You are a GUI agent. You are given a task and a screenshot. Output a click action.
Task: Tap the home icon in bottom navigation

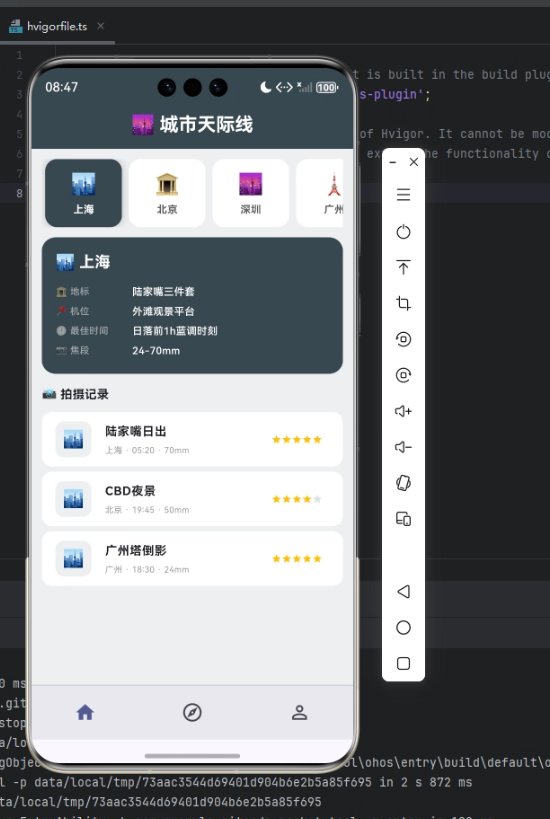pos(85,712)
